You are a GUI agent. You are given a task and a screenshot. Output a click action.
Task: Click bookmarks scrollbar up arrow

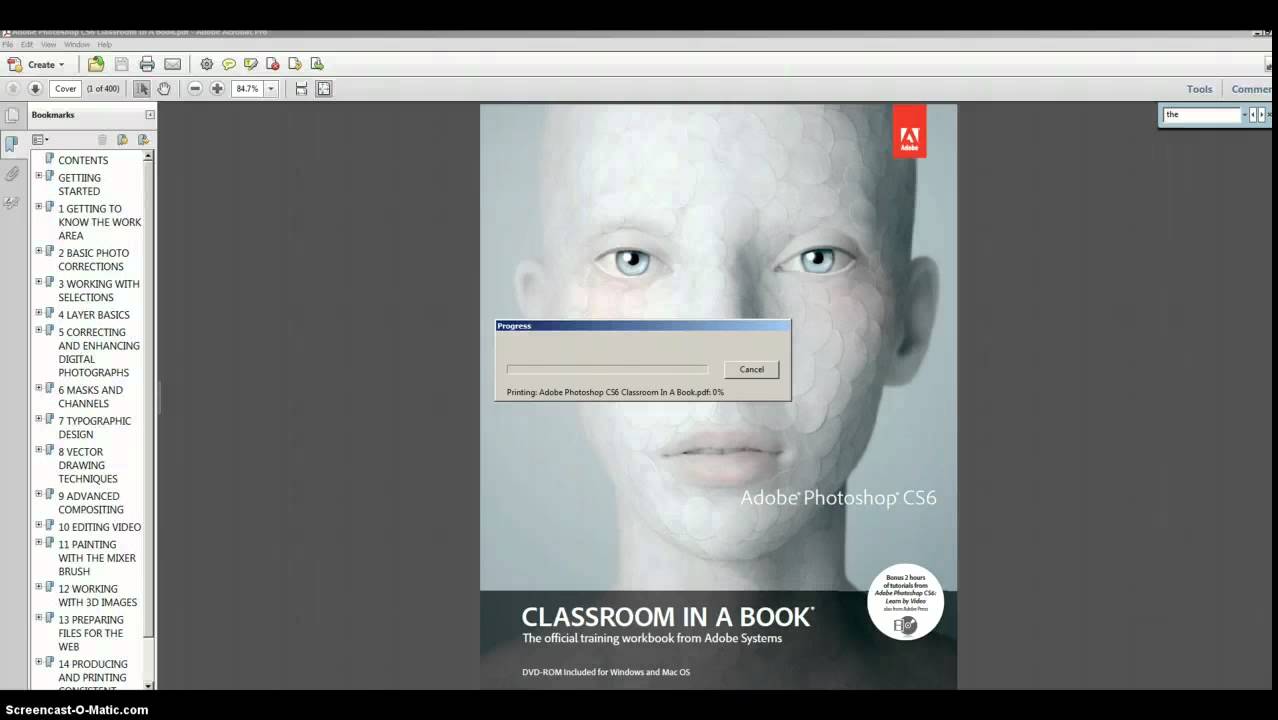pyautogui.click(x=149, y=156)
